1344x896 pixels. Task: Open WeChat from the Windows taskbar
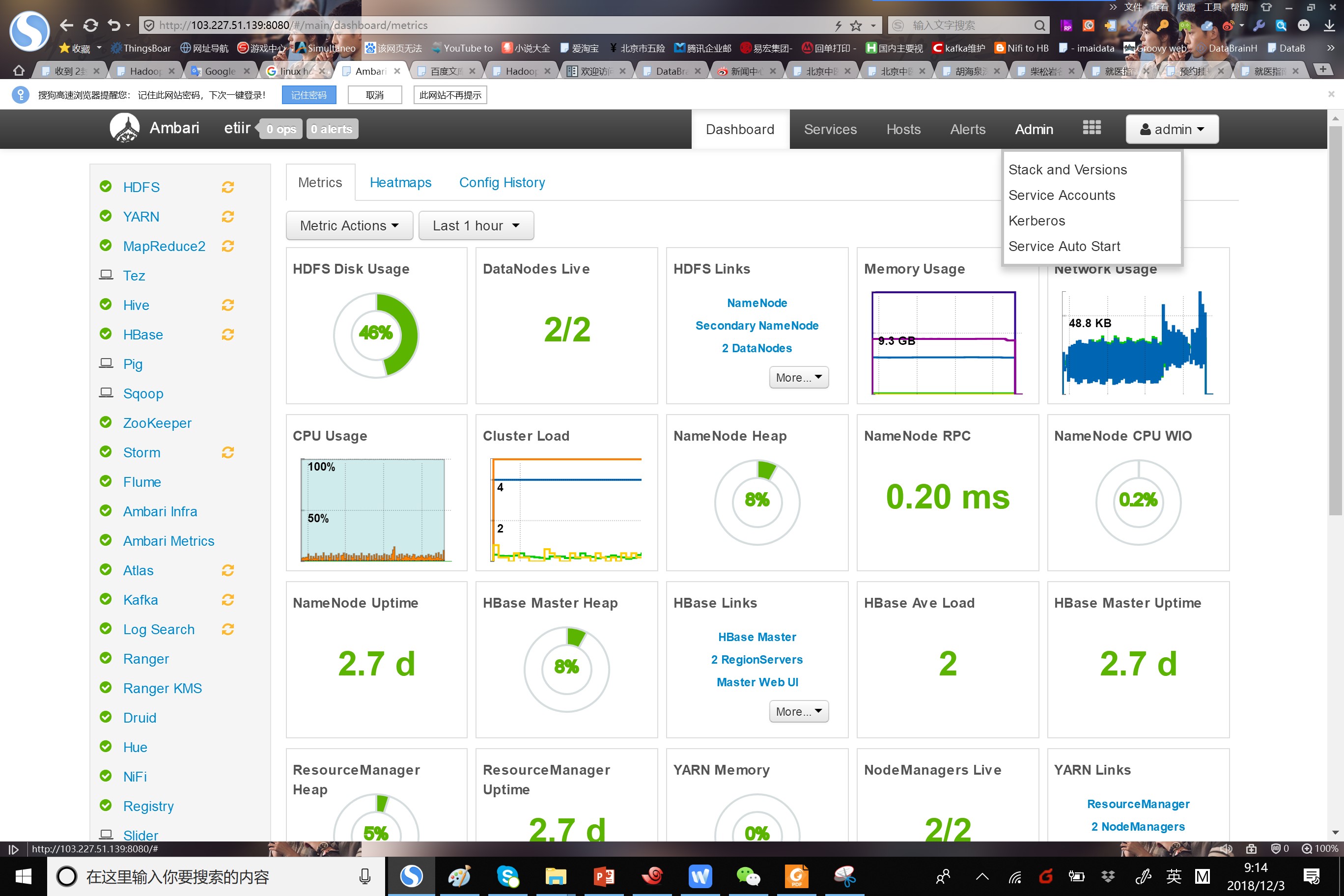pyautogui.click(x=748, y=876)
